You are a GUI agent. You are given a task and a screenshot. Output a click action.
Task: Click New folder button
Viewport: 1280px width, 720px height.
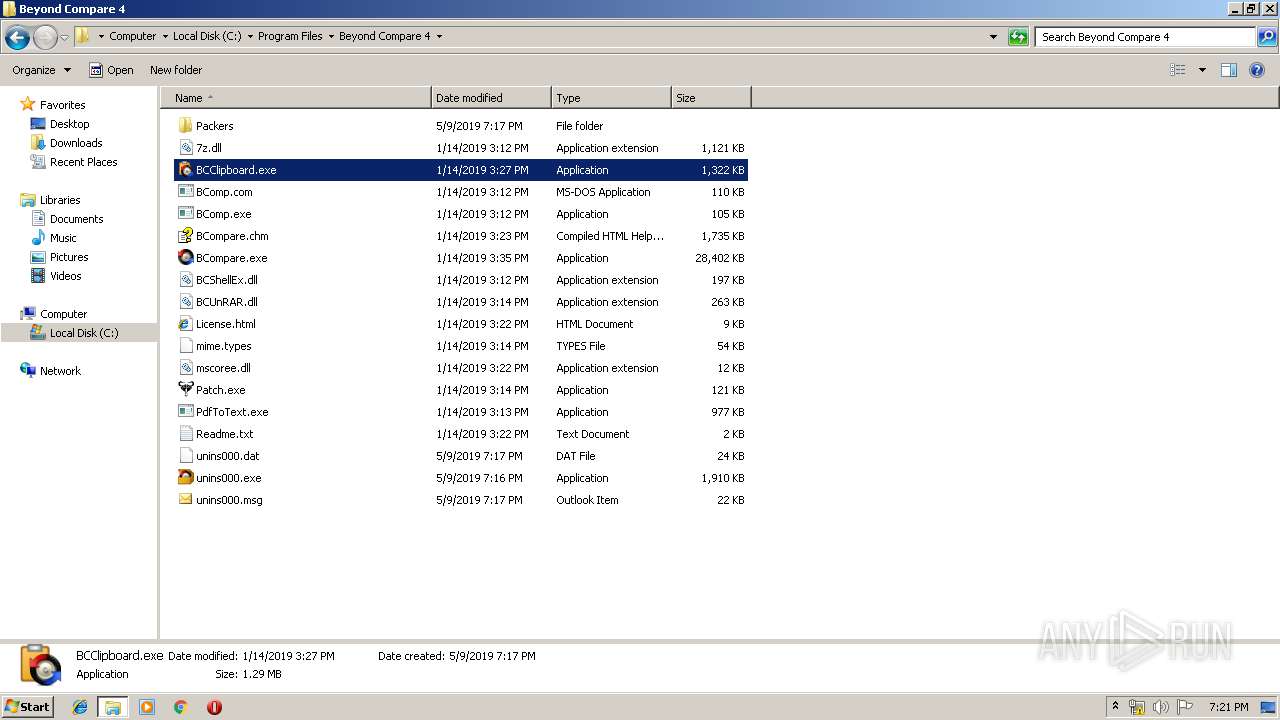pos(176,70)
